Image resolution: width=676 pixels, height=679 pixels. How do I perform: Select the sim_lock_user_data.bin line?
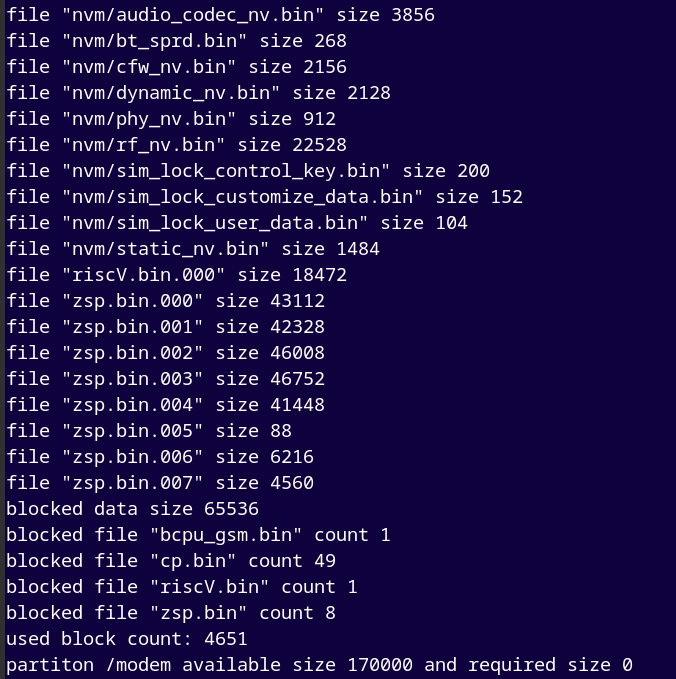pyautogui.click(x=237, y=223)
